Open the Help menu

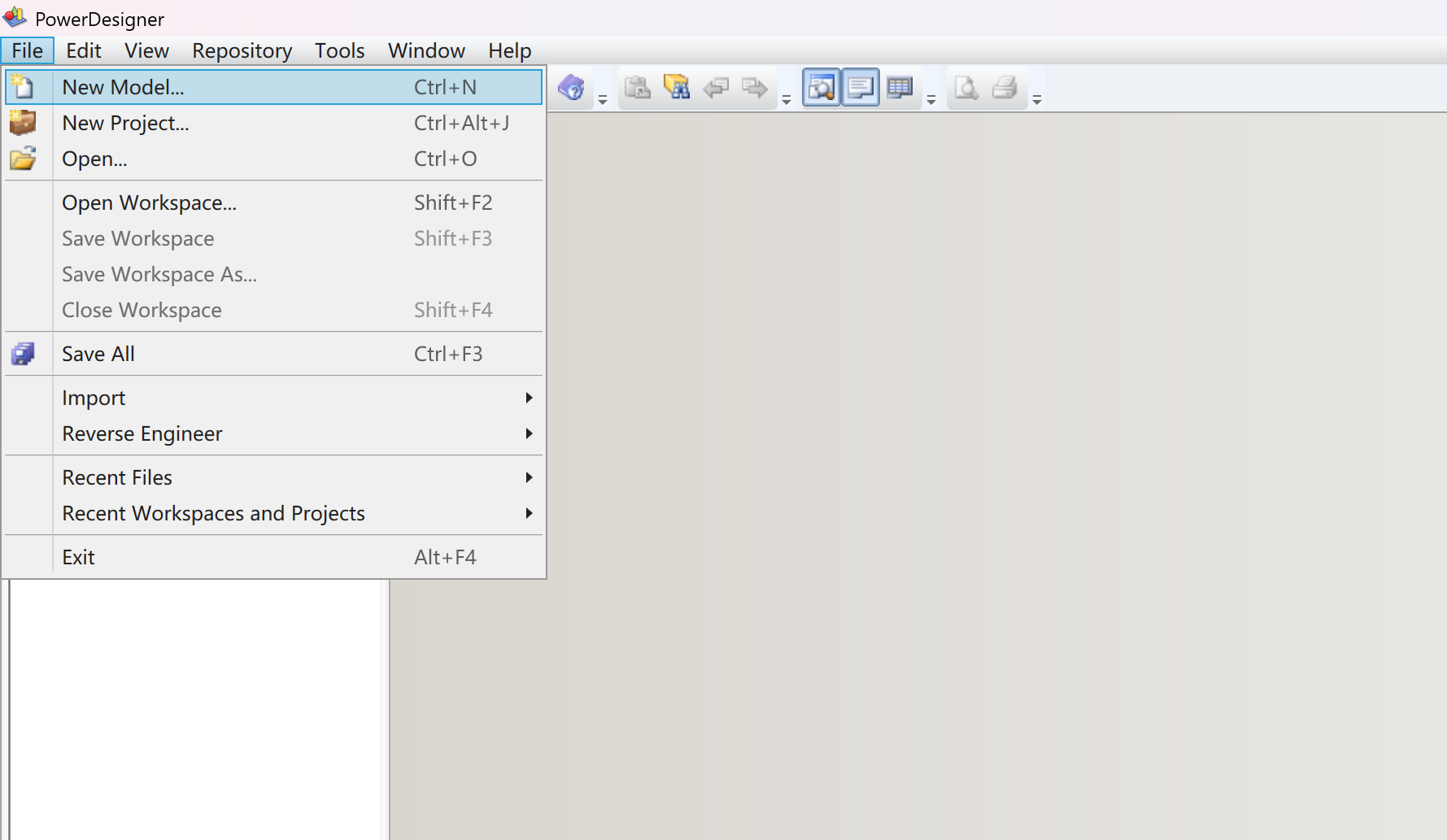[x=510, y=50]
